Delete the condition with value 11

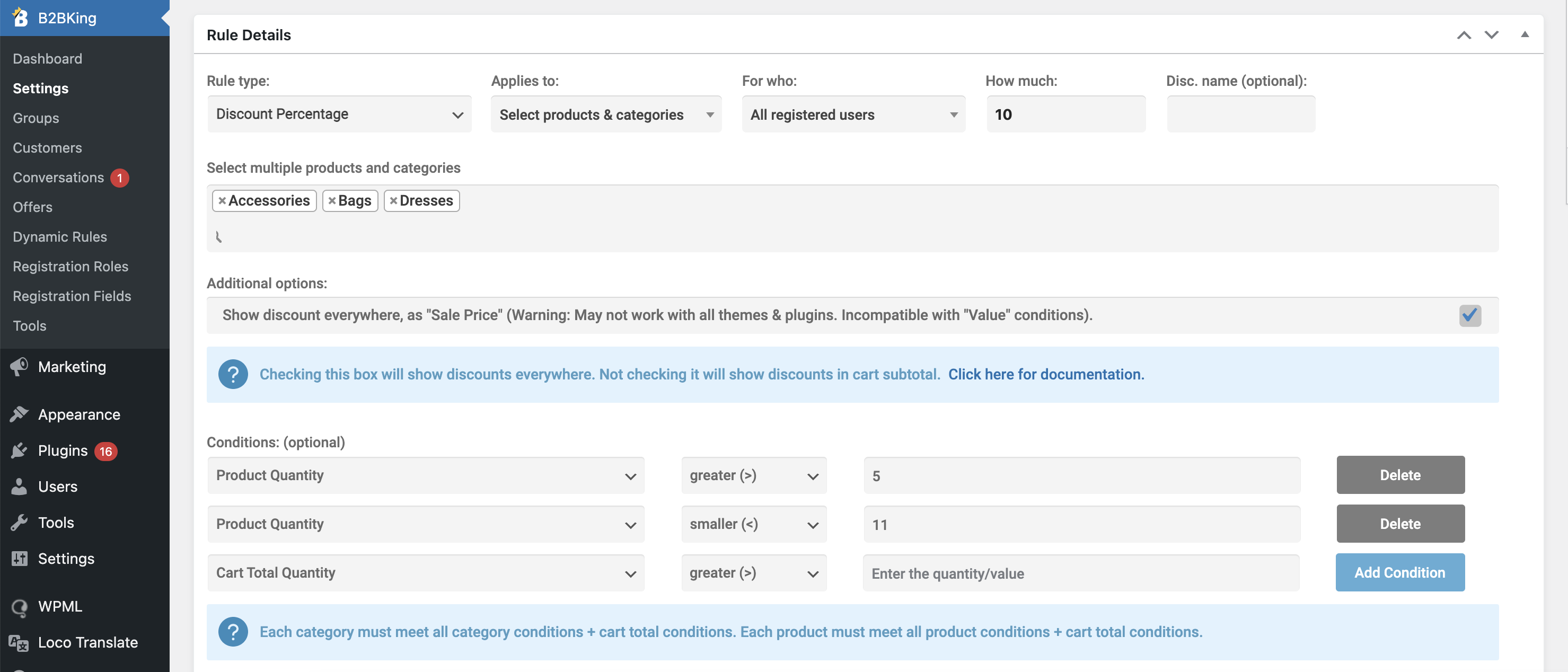(x=1400, y=524)
